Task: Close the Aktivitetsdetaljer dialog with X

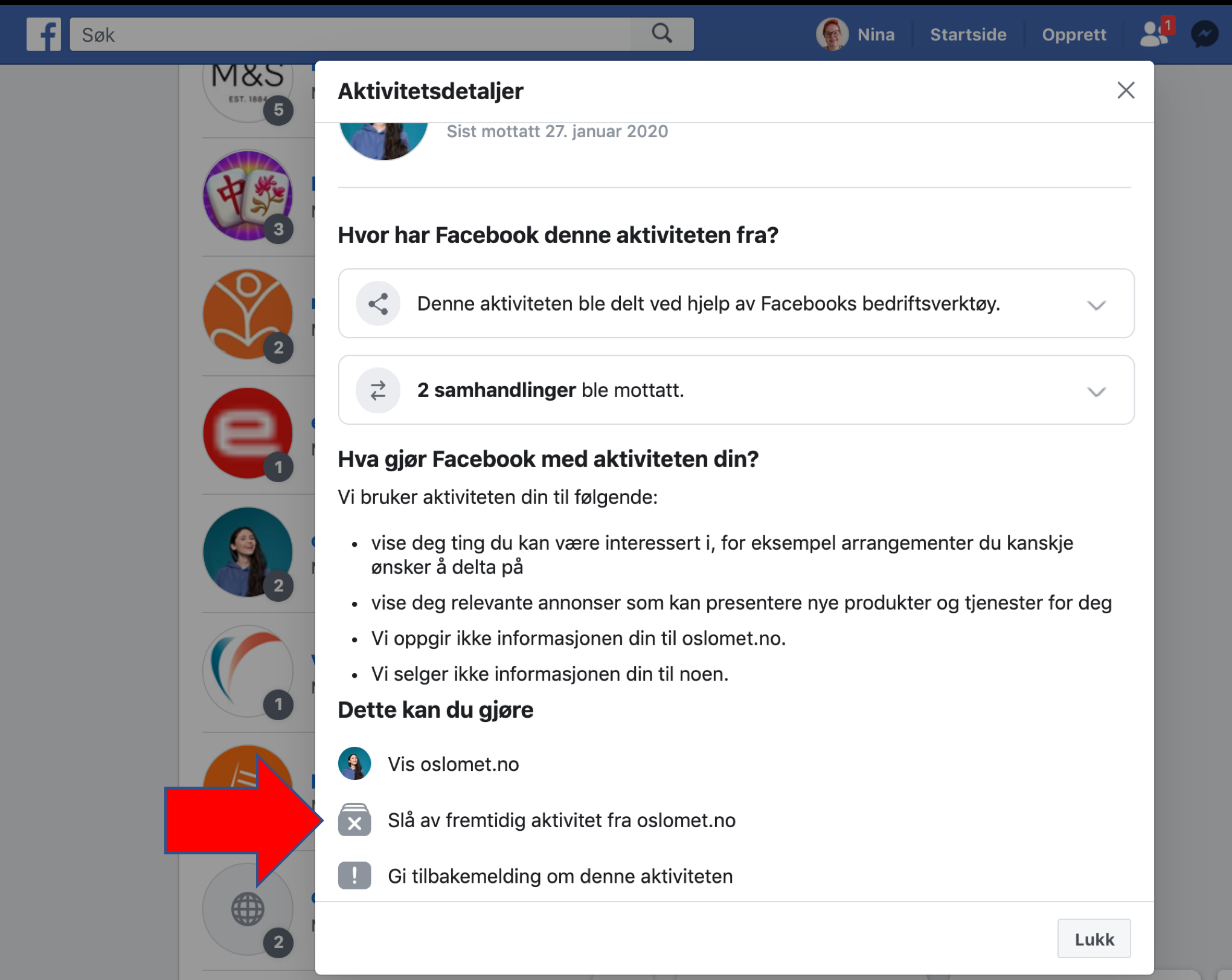Action: point(1126,91)
